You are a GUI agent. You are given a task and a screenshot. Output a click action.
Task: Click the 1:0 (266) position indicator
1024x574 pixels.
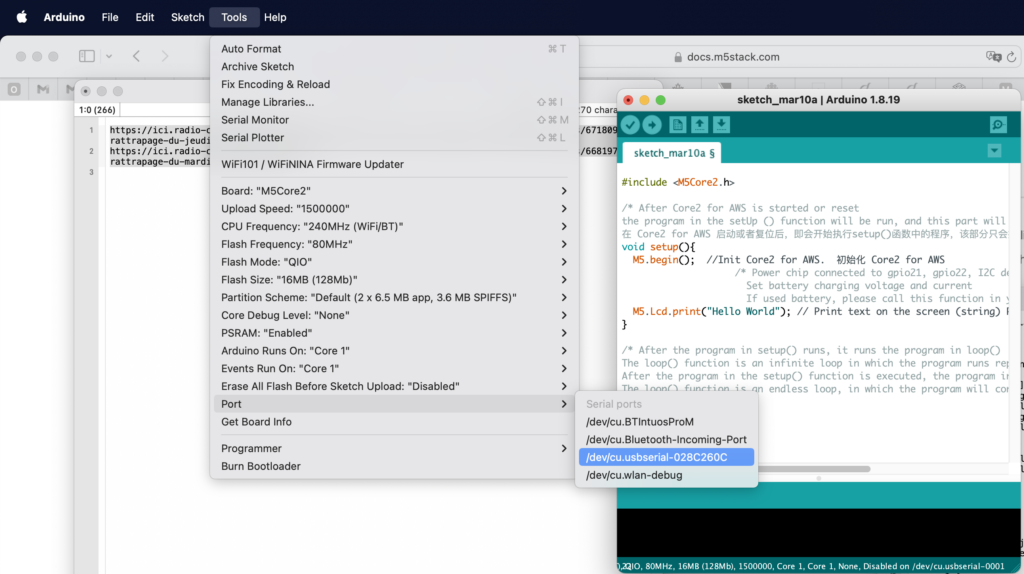click(x=97, y=110)
